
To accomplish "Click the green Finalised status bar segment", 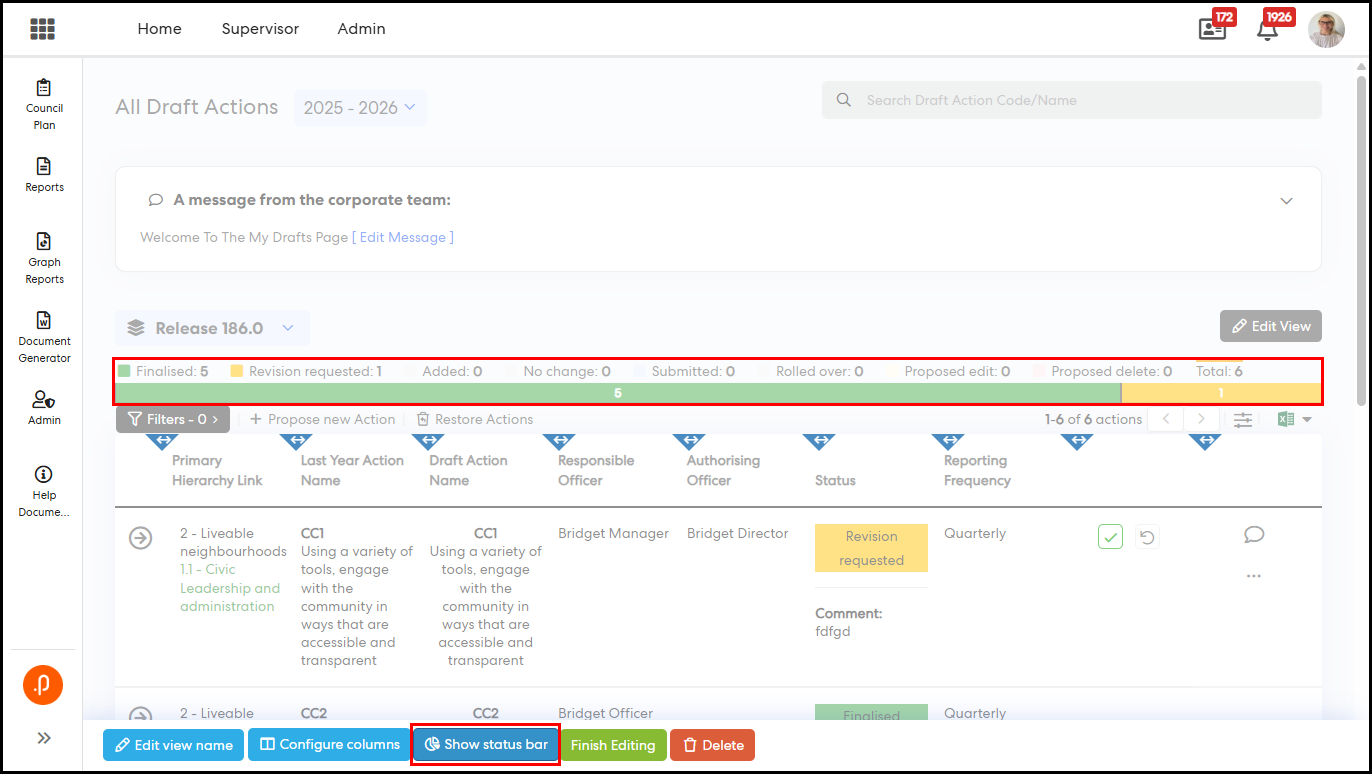I will click(x=617, y=394).
